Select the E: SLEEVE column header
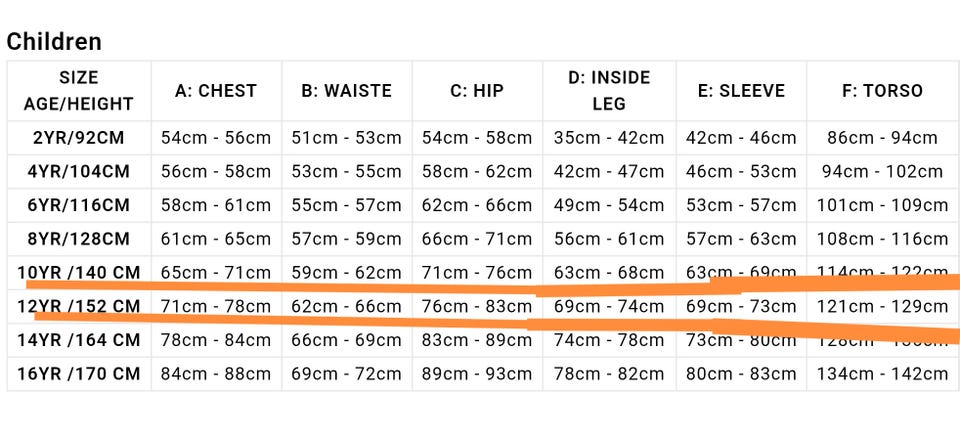Screen dimensions: 960x437 coord(741,91)
